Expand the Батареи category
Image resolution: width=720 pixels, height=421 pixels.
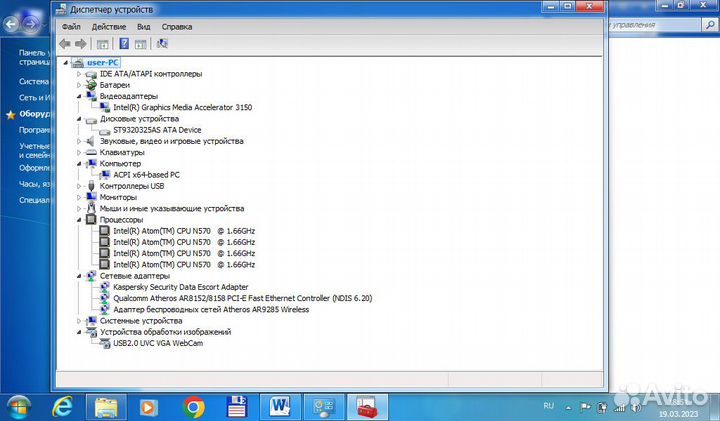79,85
